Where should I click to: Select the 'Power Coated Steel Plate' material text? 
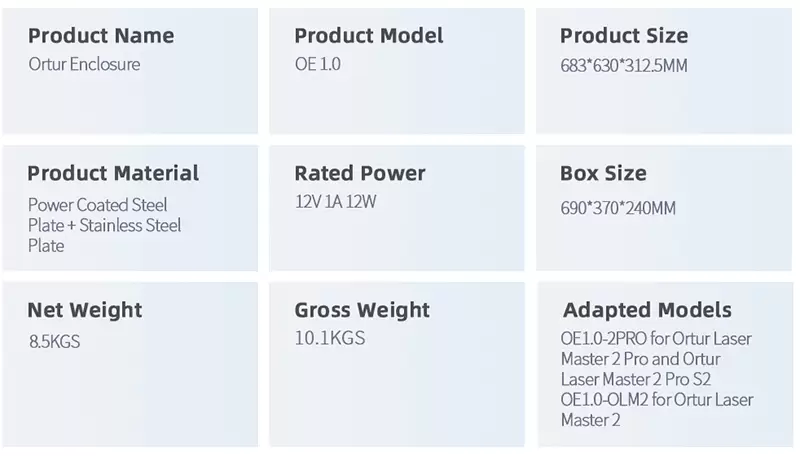(x=97, y=205)
